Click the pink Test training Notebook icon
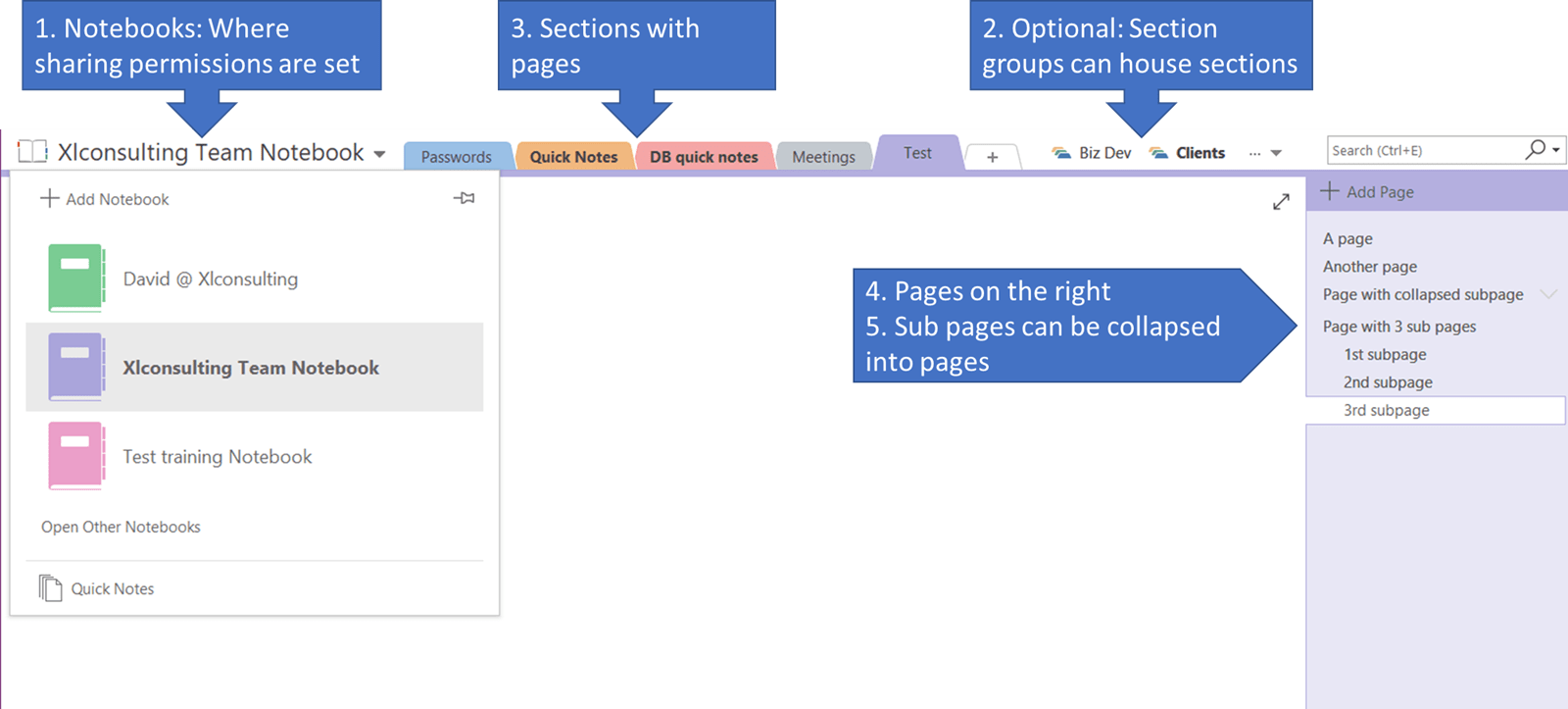Screen dimensions: 1568x709 (x=75, y=456)
